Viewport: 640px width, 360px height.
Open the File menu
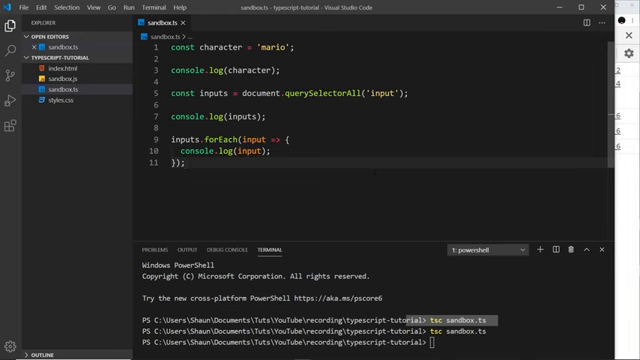tap(24, 7)
